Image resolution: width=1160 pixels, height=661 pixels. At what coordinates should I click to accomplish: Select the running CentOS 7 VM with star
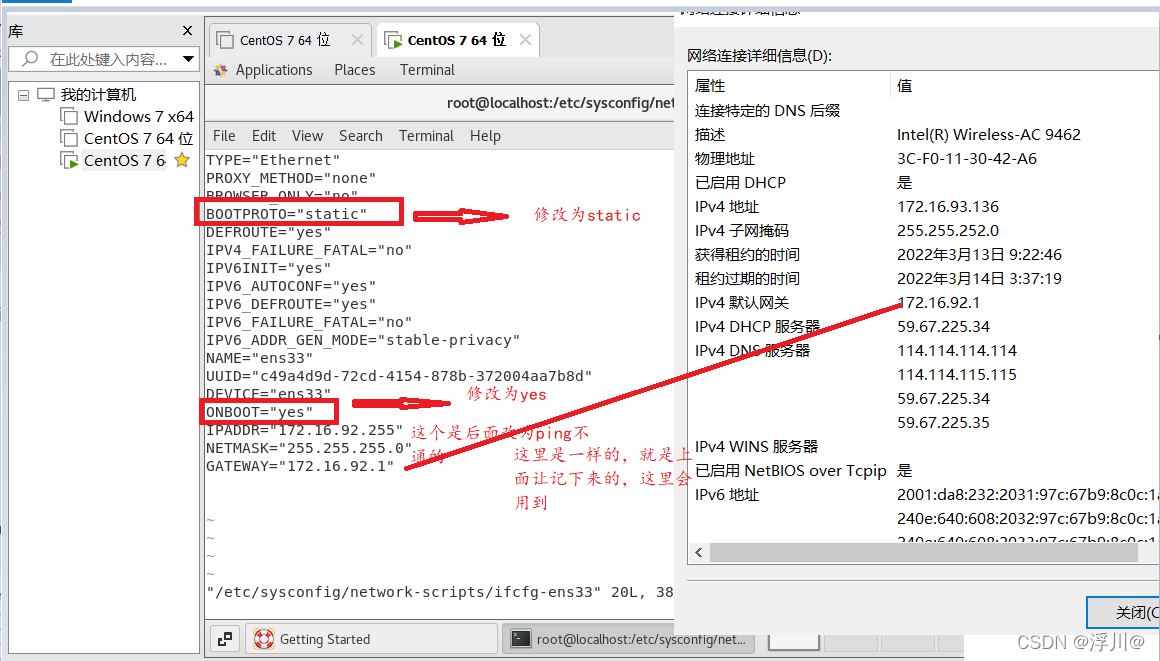(124, 161)
